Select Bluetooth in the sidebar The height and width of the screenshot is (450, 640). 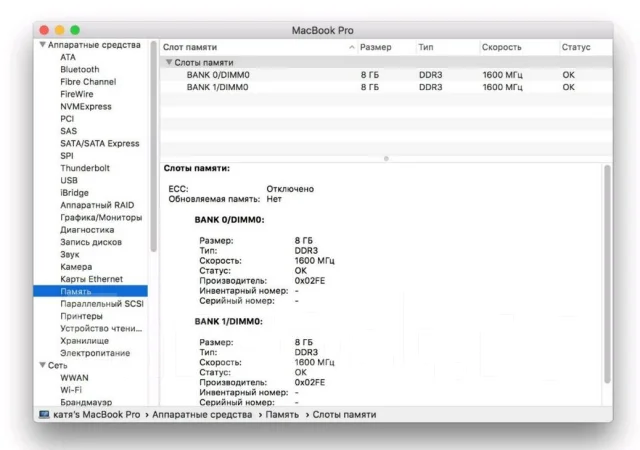(x=80, y=69)
